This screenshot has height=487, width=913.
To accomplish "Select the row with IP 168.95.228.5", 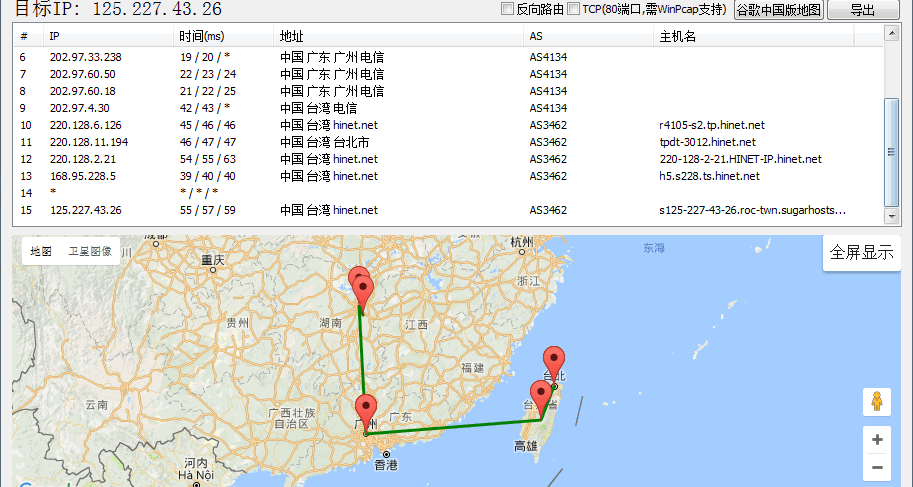I will tap(448, 176).
